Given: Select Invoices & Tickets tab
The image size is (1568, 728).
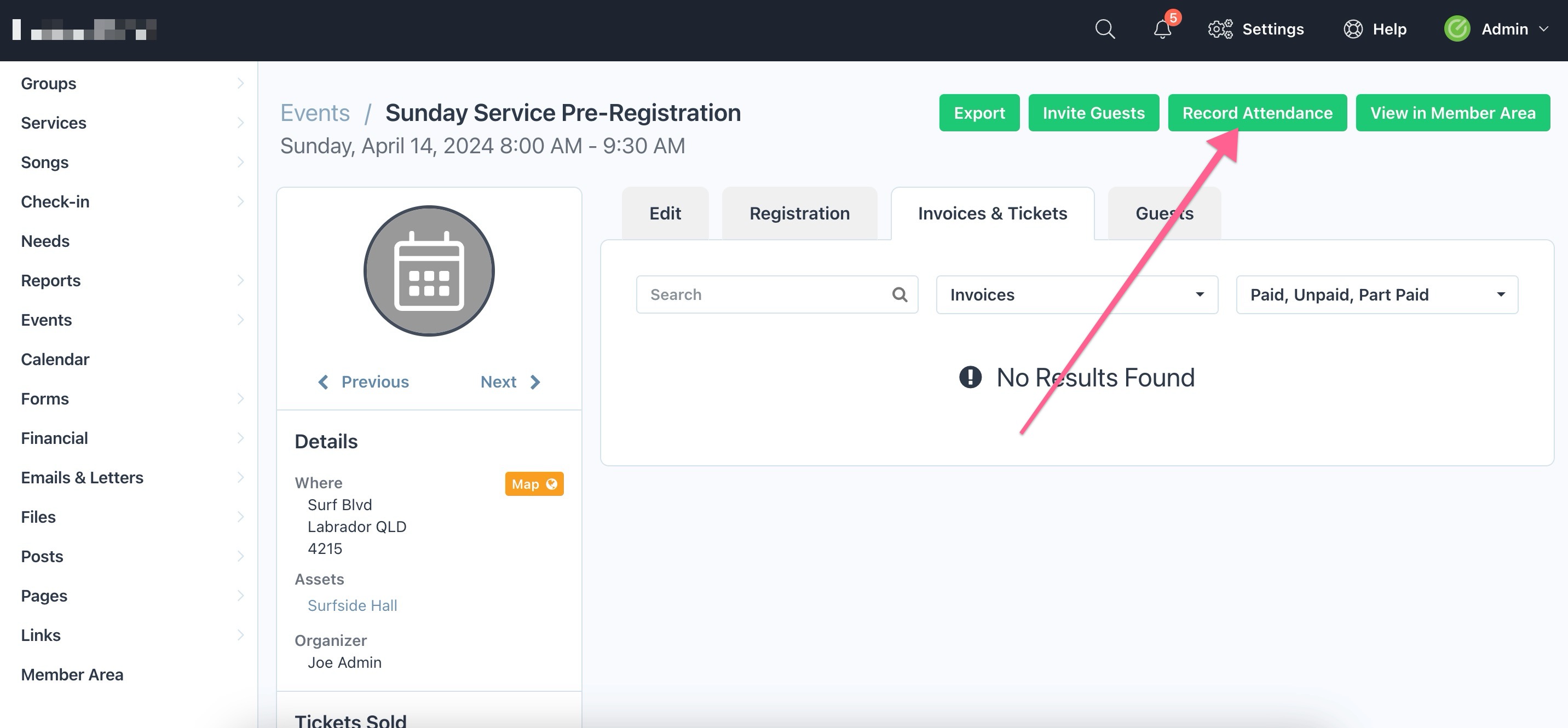Looking at the screenshot, I should (x=992, y=213).
